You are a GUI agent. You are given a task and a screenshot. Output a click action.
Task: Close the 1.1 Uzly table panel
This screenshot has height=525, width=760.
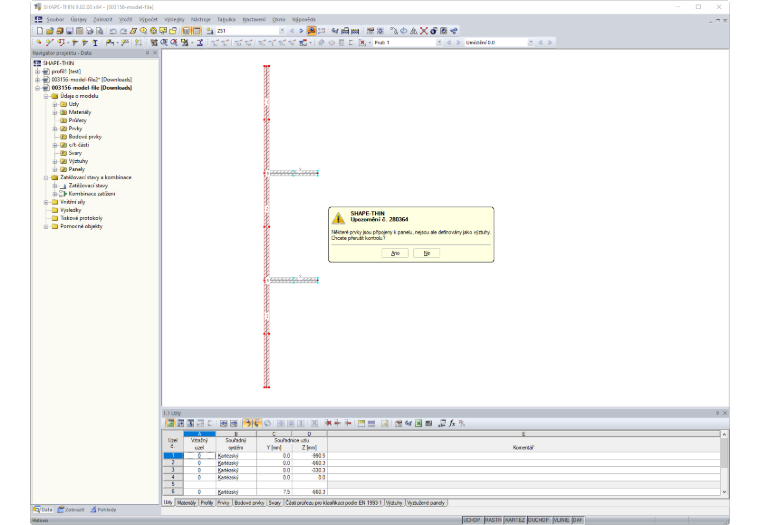pos(725,413)
